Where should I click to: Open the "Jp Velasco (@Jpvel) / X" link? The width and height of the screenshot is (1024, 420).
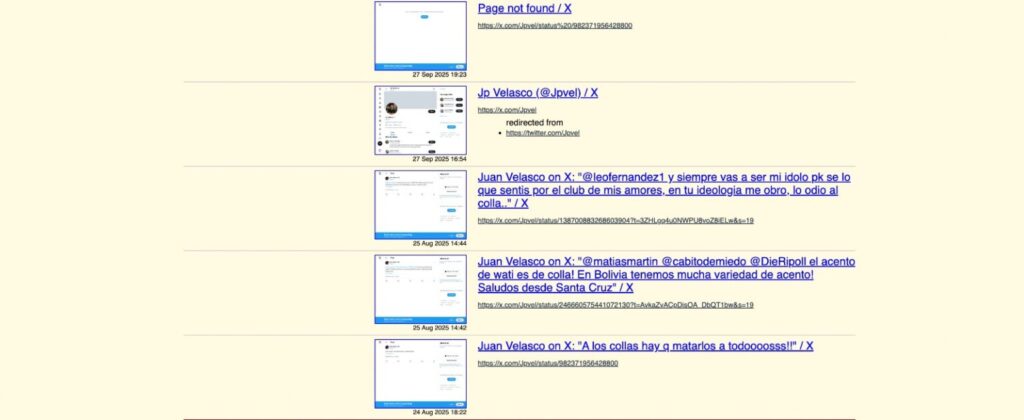(537, 92)
